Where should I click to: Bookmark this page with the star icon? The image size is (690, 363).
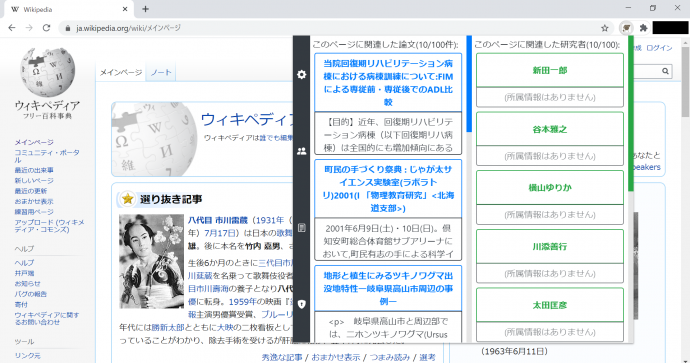[x=605, y=28]
